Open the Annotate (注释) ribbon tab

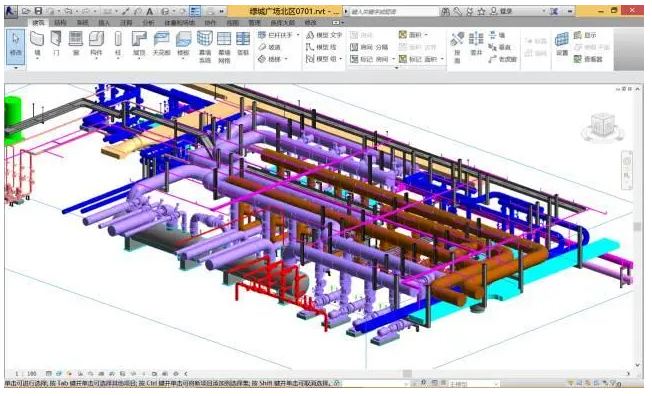click(126, 22)
